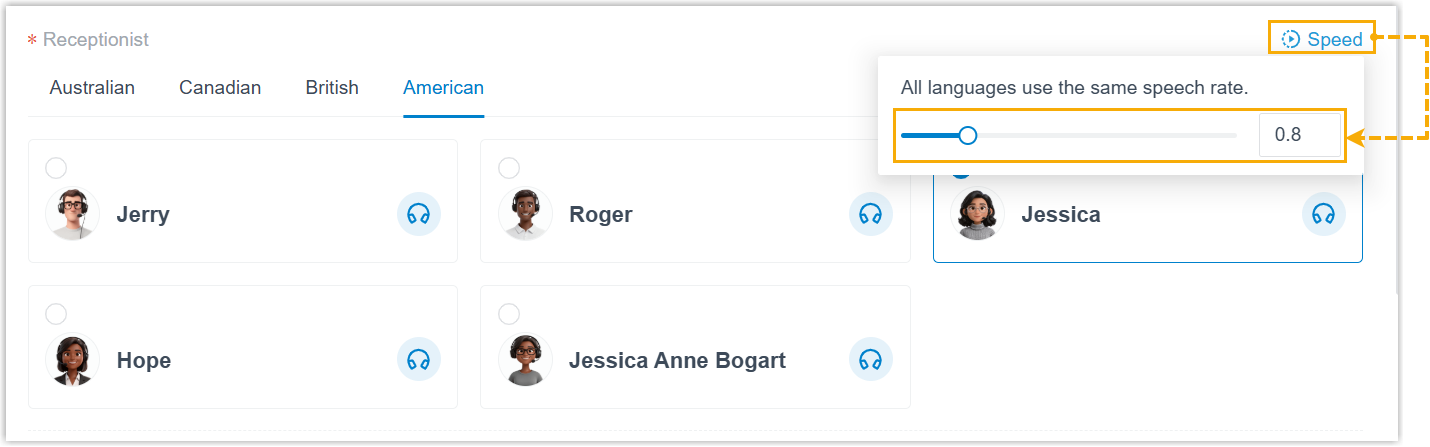Viewport: 1430px width, 447px height.
Task: Switch to the Australian accent tab
Action: pos(92,88)
